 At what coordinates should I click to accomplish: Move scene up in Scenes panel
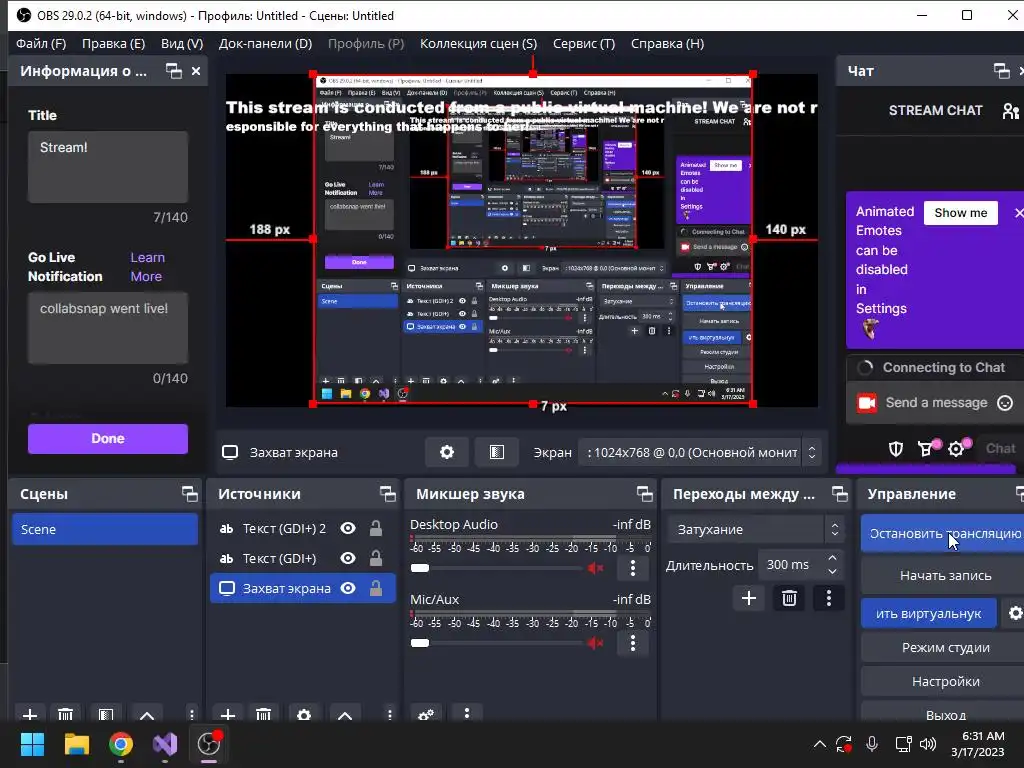click(147, 715)
